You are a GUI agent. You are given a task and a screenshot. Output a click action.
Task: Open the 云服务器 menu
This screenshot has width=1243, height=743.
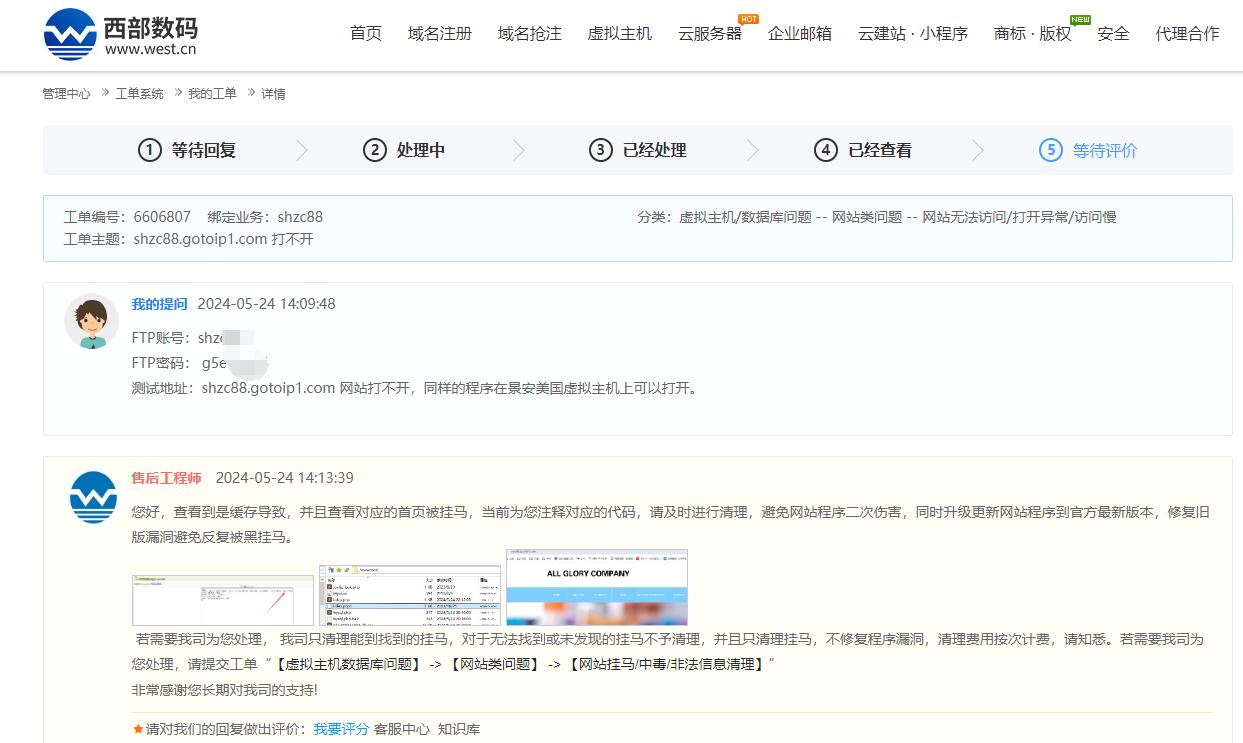tap(710, 34)
